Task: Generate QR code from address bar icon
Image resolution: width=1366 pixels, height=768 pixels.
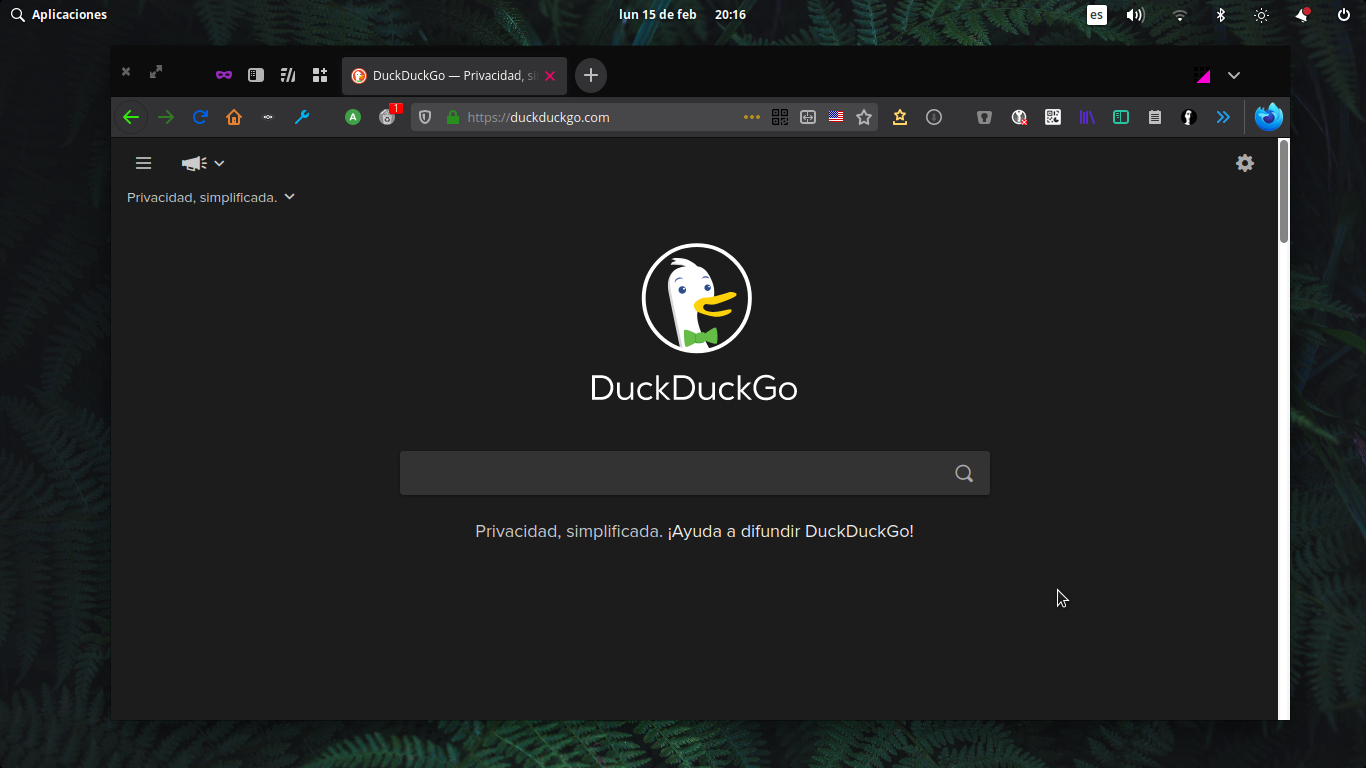Action: (780, 117)
